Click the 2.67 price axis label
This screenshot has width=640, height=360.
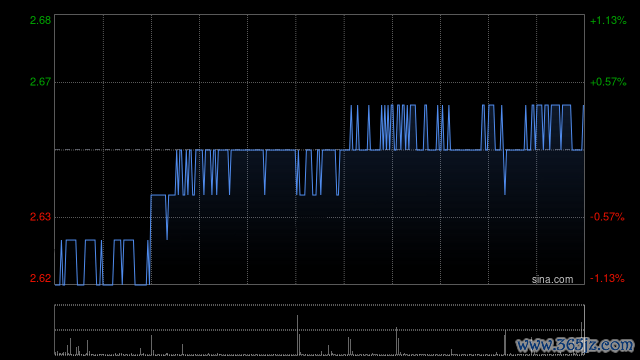pyautogui.click(x=40, y=82)
